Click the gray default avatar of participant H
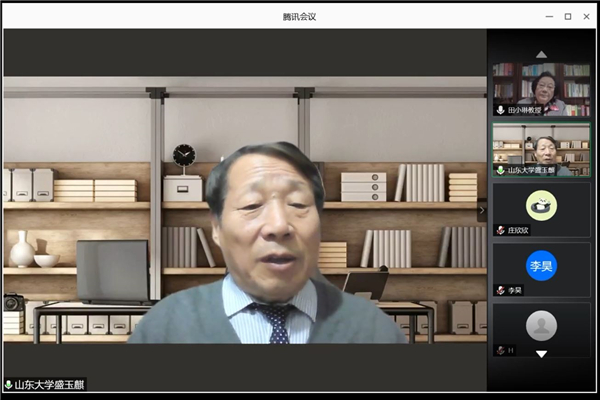 541,324
